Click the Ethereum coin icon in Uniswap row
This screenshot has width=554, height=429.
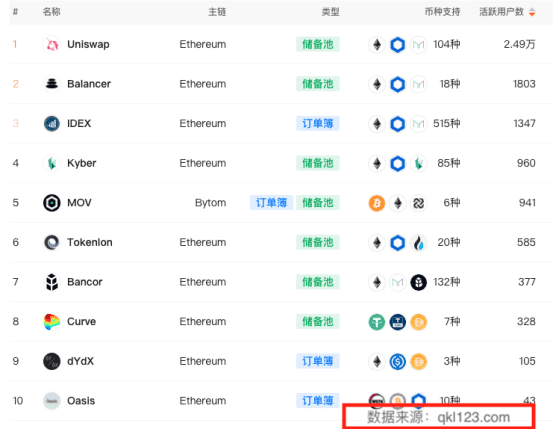[x=377, y=45]
